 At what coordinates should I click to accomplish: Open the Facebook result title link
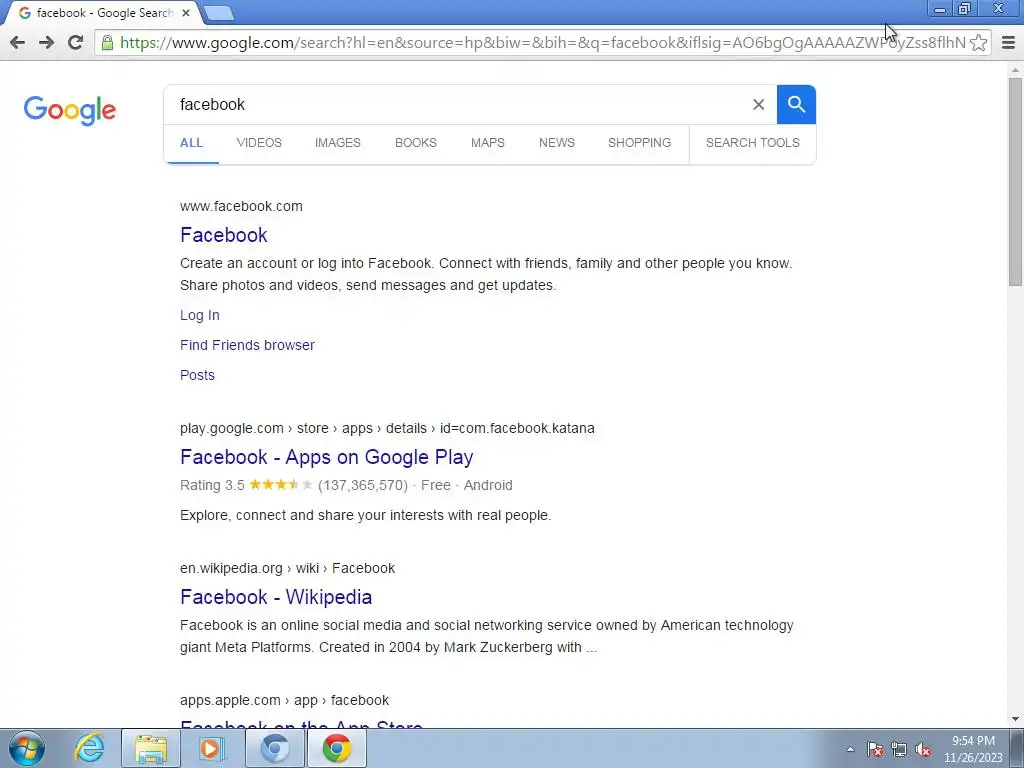[x=224, y=235]
